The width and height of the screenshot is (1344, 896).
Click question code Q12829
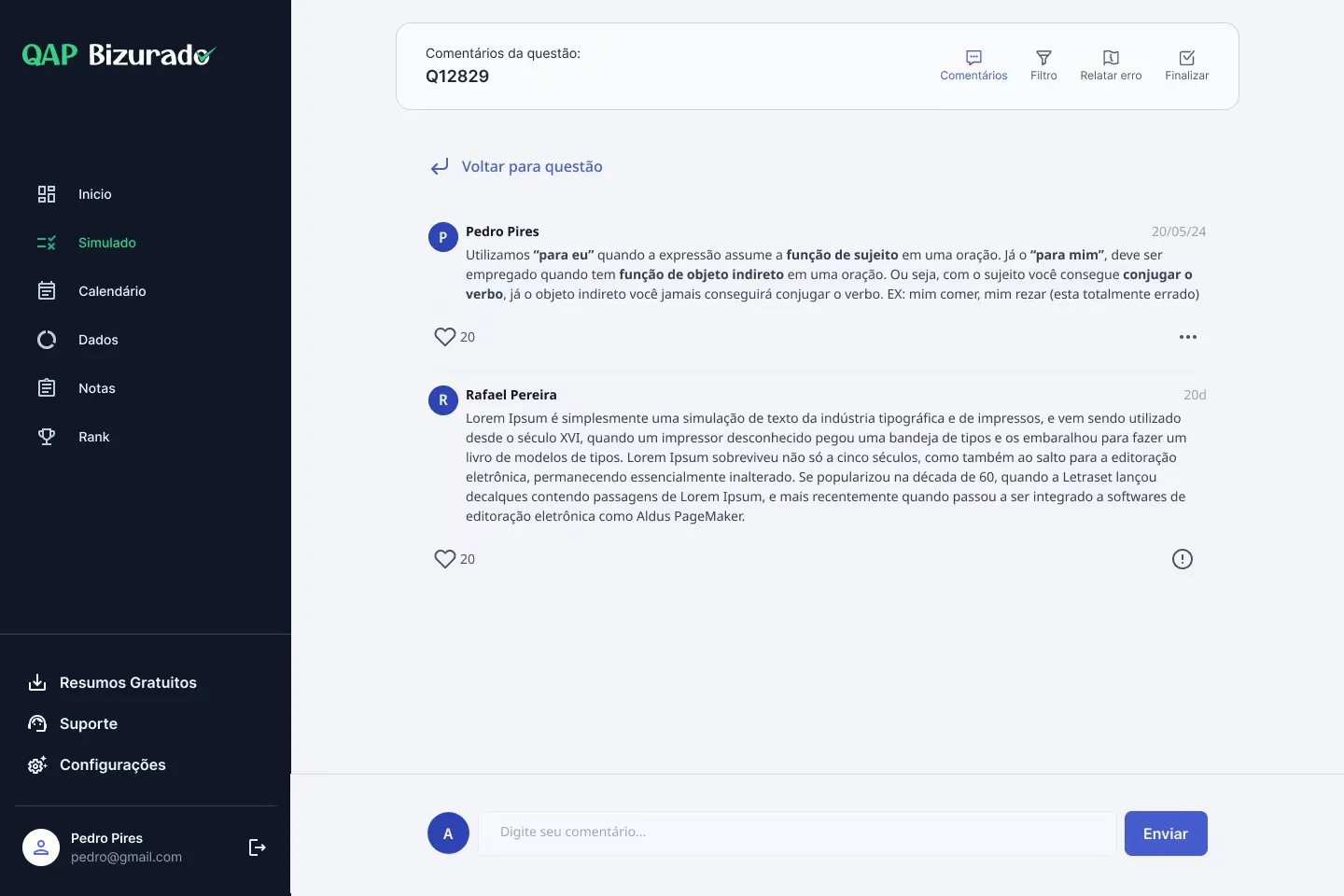(x=457, y=77)
